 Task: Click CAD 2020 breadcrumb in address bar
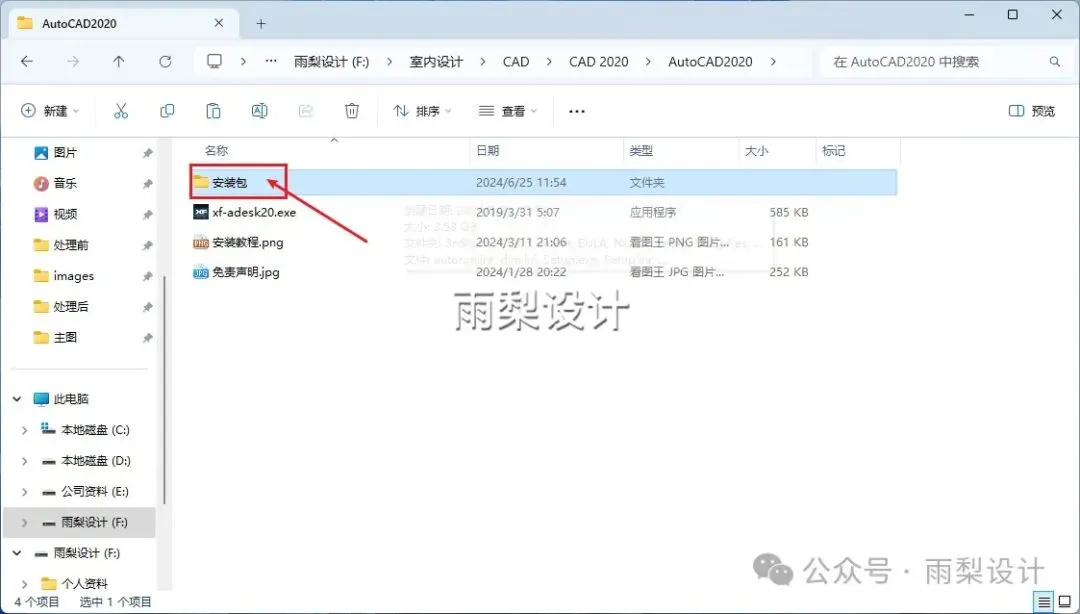(599, 61)
